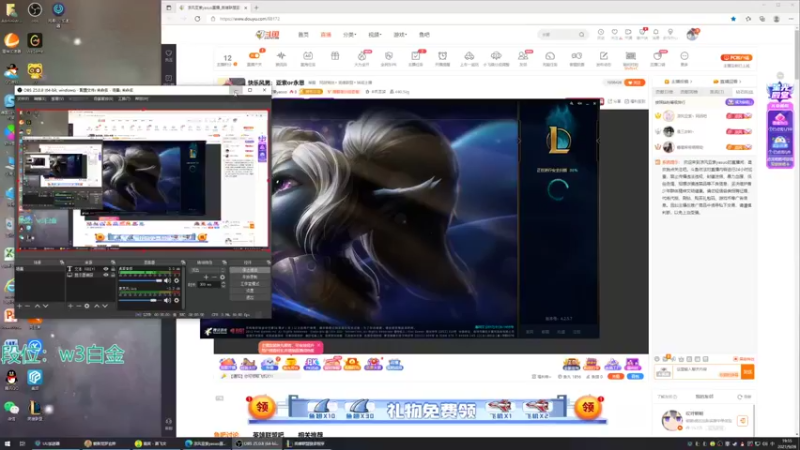Click the car icon in Douyu toolbar
800x450 pixels.
(x=469, y=56)
